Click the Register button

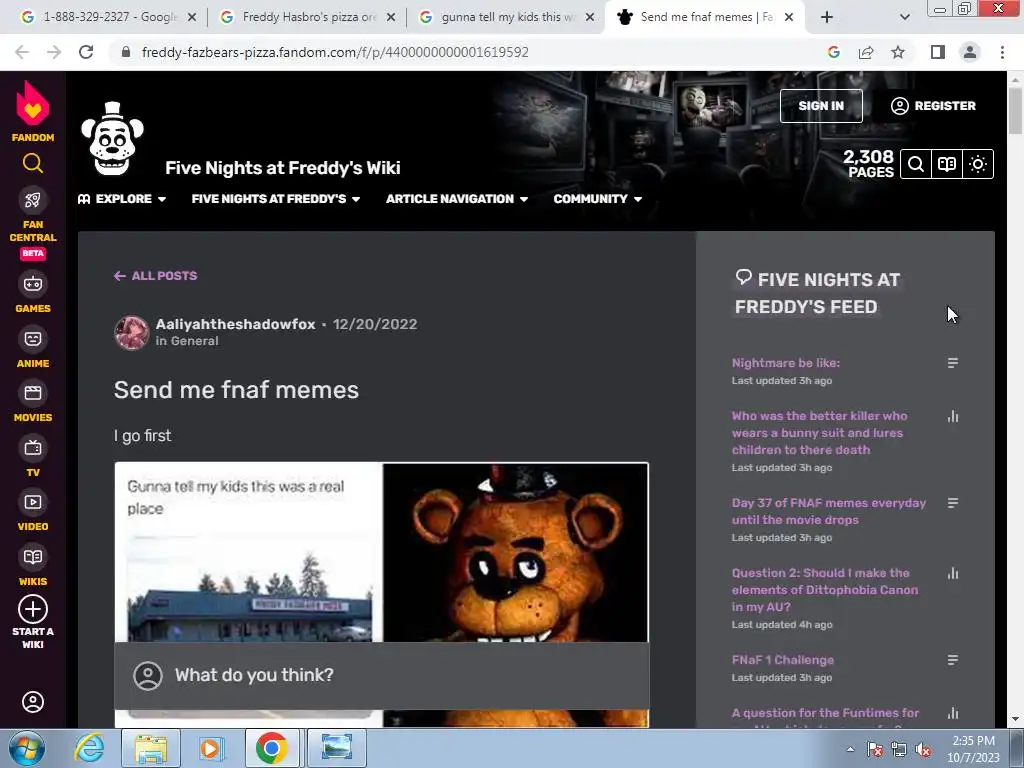click(x=933, y=106)
